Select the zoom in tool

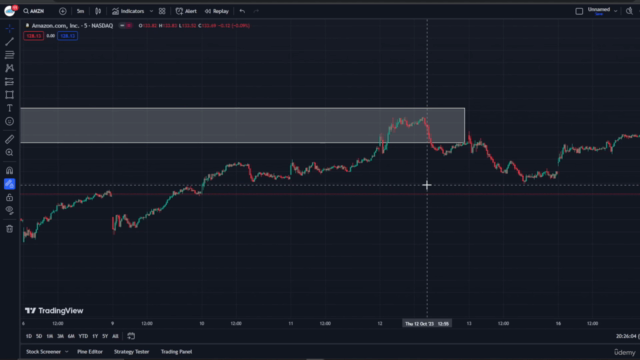click(x=9, y=153)
